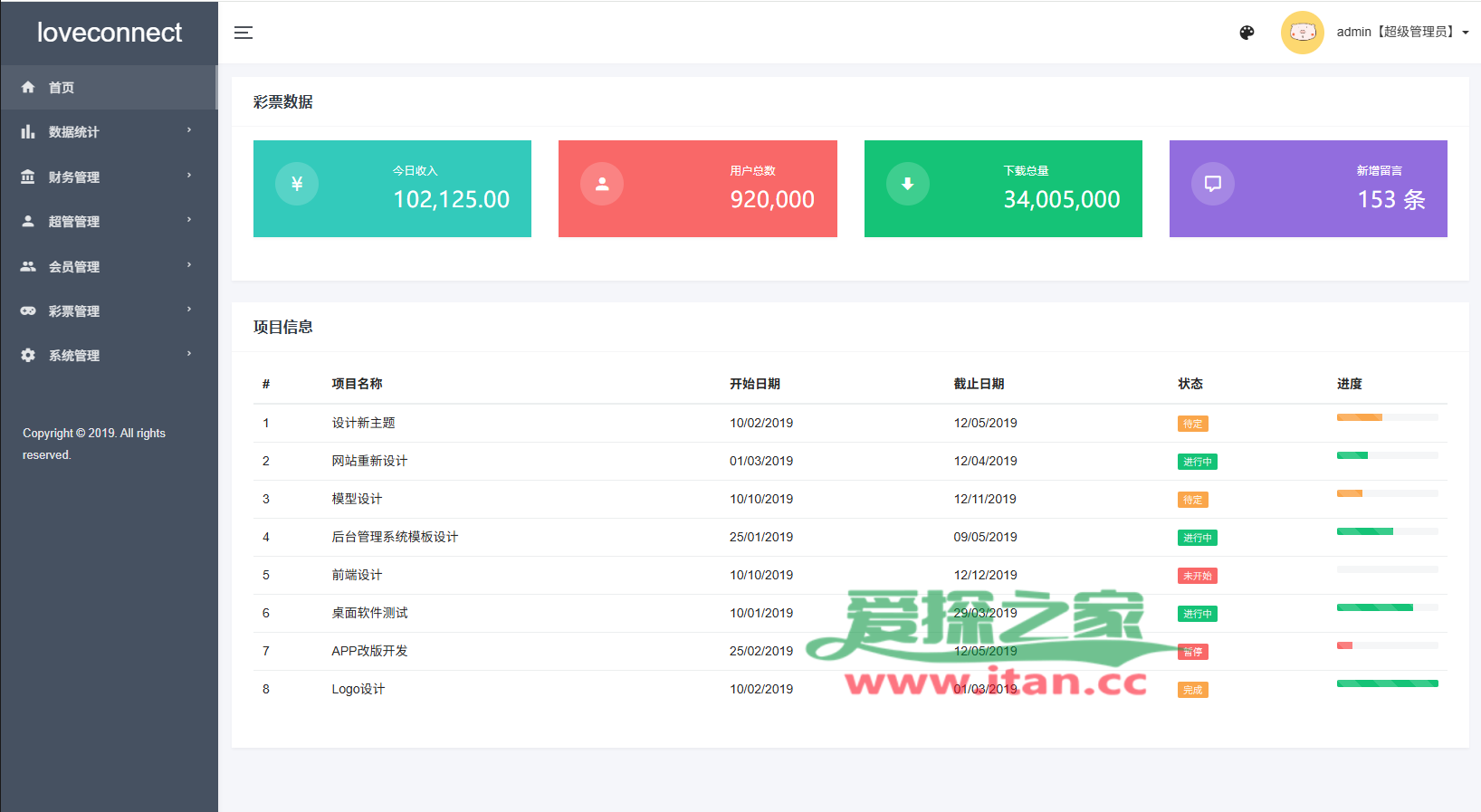
Task: Click the 后台管理系统模板设计 project row name
Action: (x=395, y=537)
